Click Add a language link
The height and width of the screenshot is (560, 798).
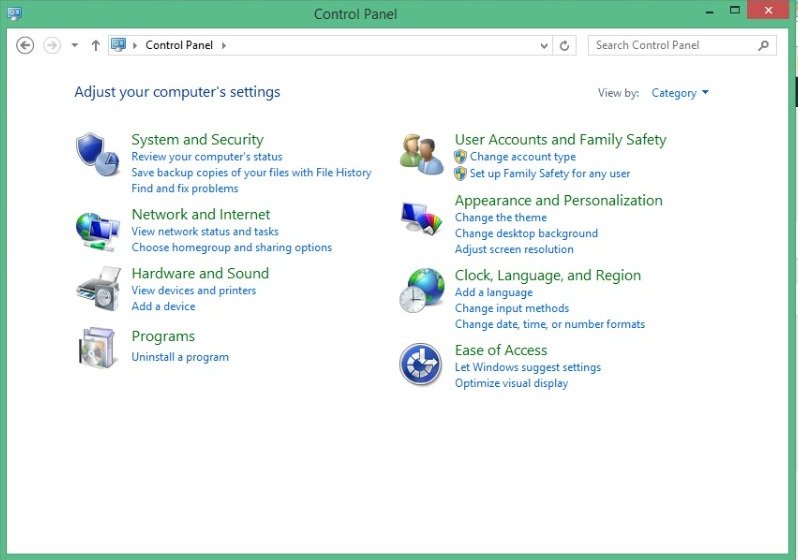pyautogui.click(x=494, y=292)
